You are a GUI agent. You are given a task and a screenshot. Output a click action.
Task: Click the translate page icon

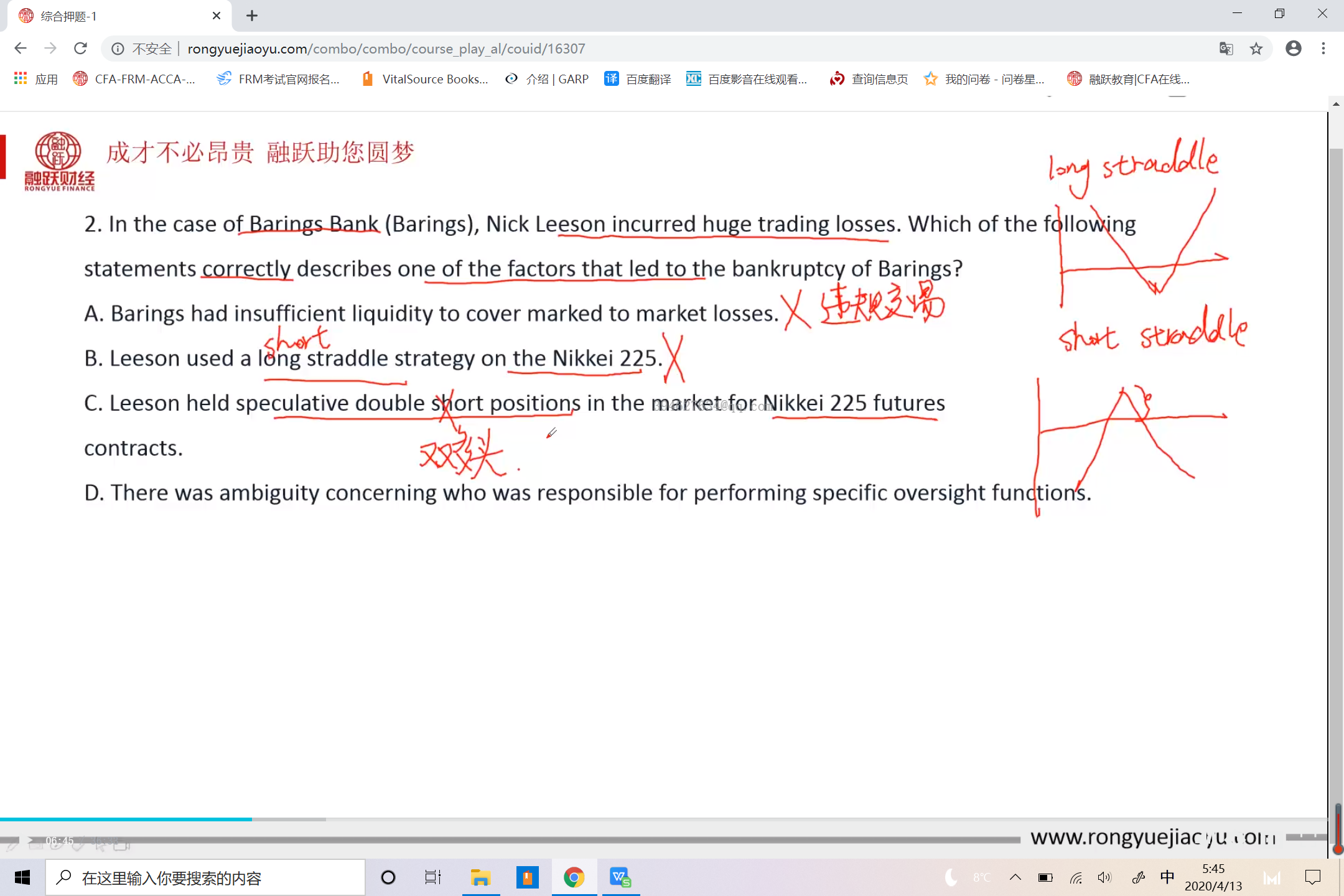(1226, 49)
